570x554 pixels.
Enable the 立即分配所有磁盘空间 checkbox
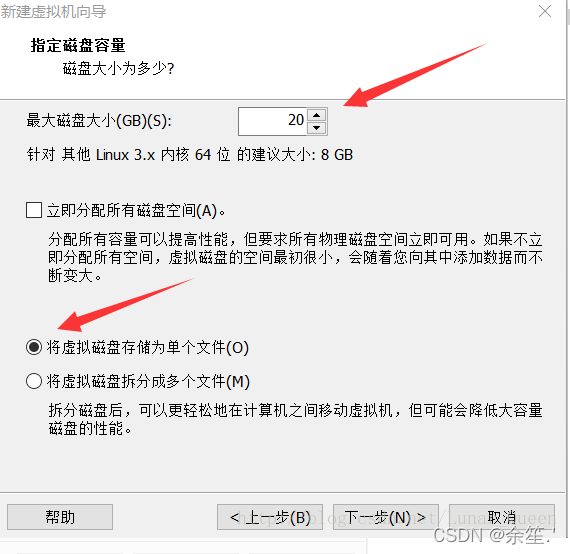(34, 210)
